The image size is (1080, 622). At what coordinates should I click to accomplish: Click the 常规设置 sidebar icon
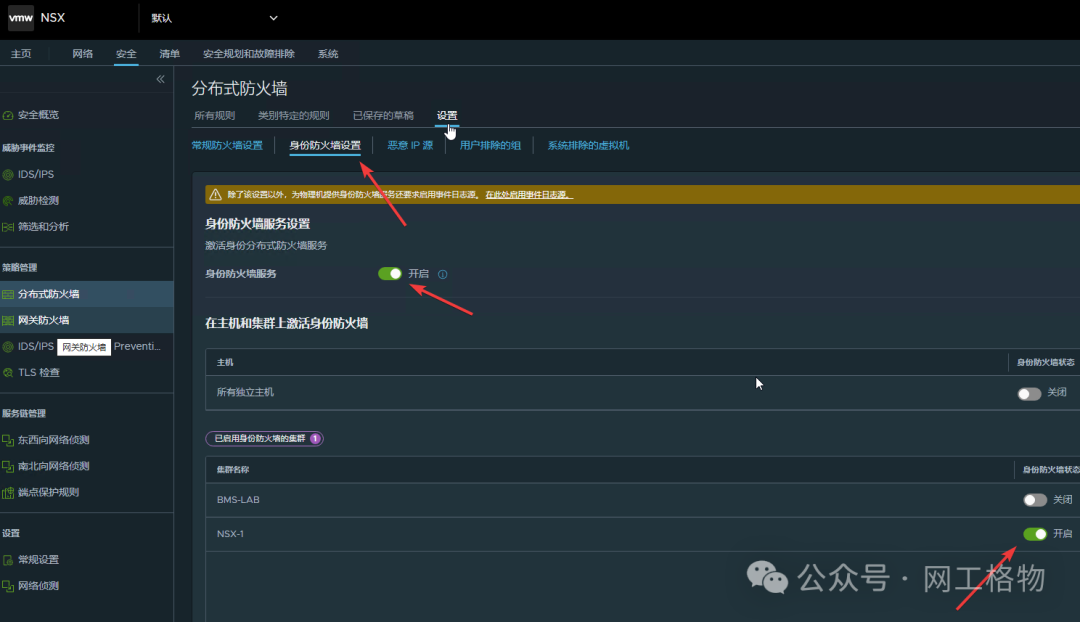[8, 560]
